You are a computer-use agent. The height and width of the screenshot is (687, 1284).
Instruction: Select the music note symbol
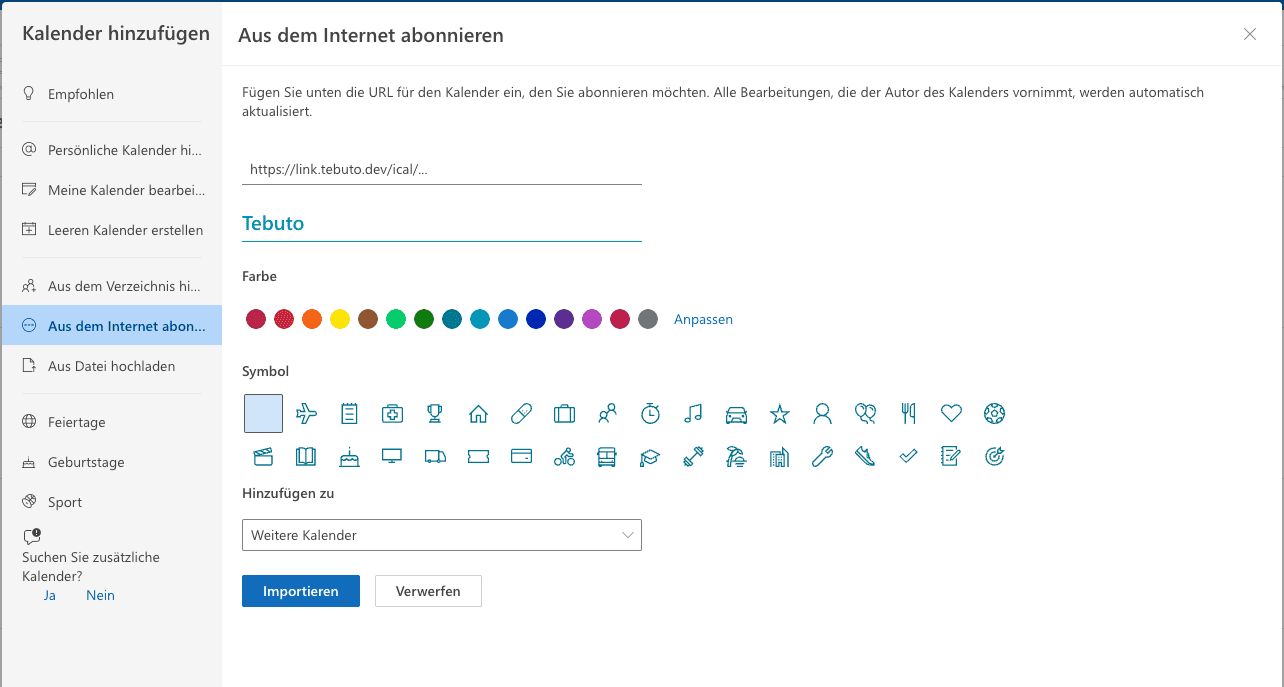click(x=693, y=413)
